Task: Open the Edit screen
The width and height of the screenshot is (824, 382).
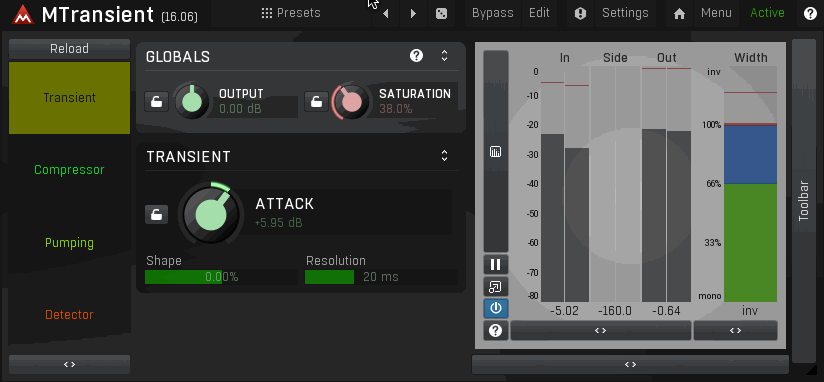Action: pos(539,13)
